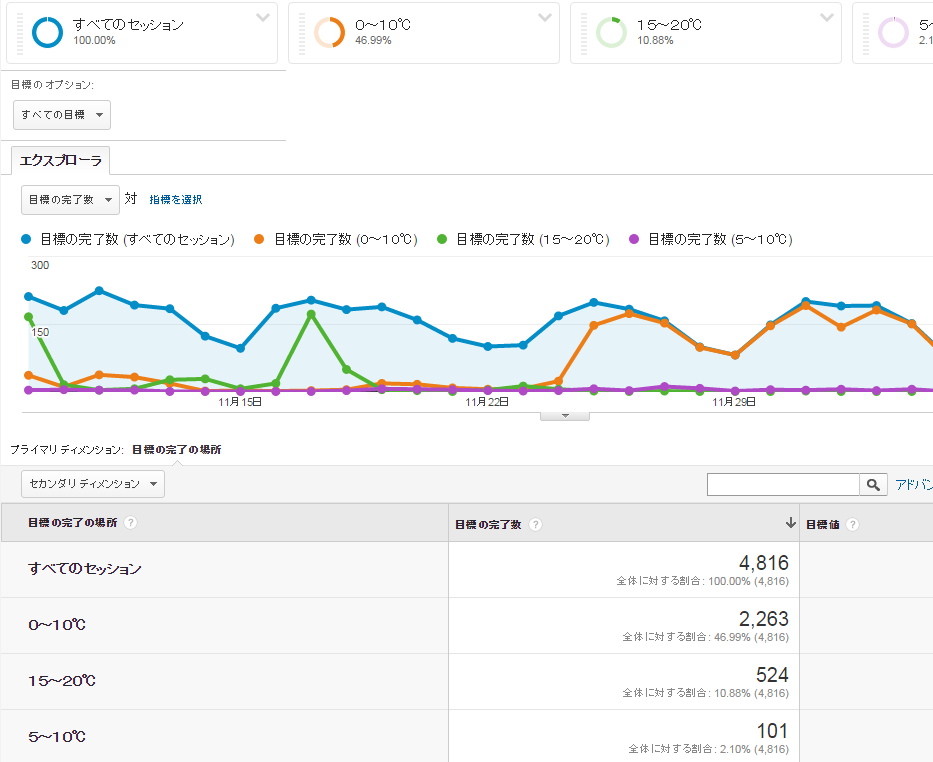The height and width of the screenshot is (762, 933).
Task: Expand the 0～10℃ segment card chevron
Action: [545, 17]
